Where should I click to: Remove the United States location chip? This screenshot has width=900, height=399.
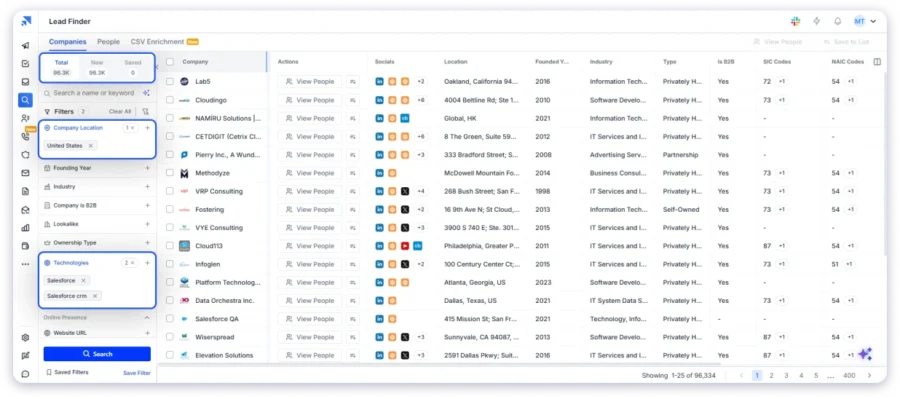coord(90,146)
